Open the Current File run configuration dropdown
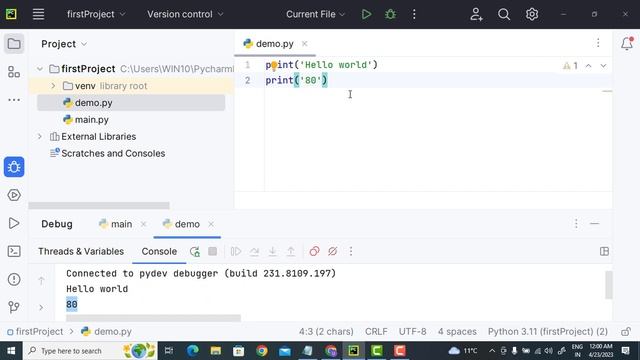Viewport: 640px width, 360px height. click(x=315, y=14)
